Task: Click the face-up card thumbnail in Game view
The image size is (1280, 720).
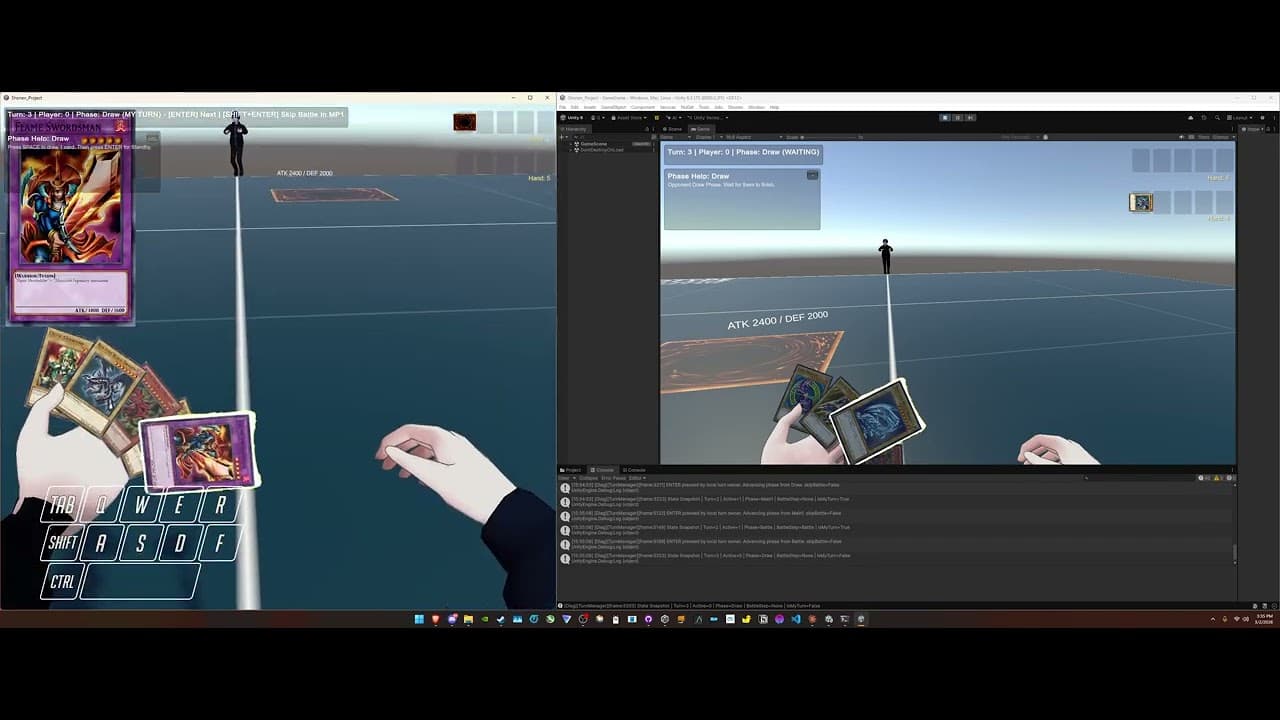Action: (1141, 202)
